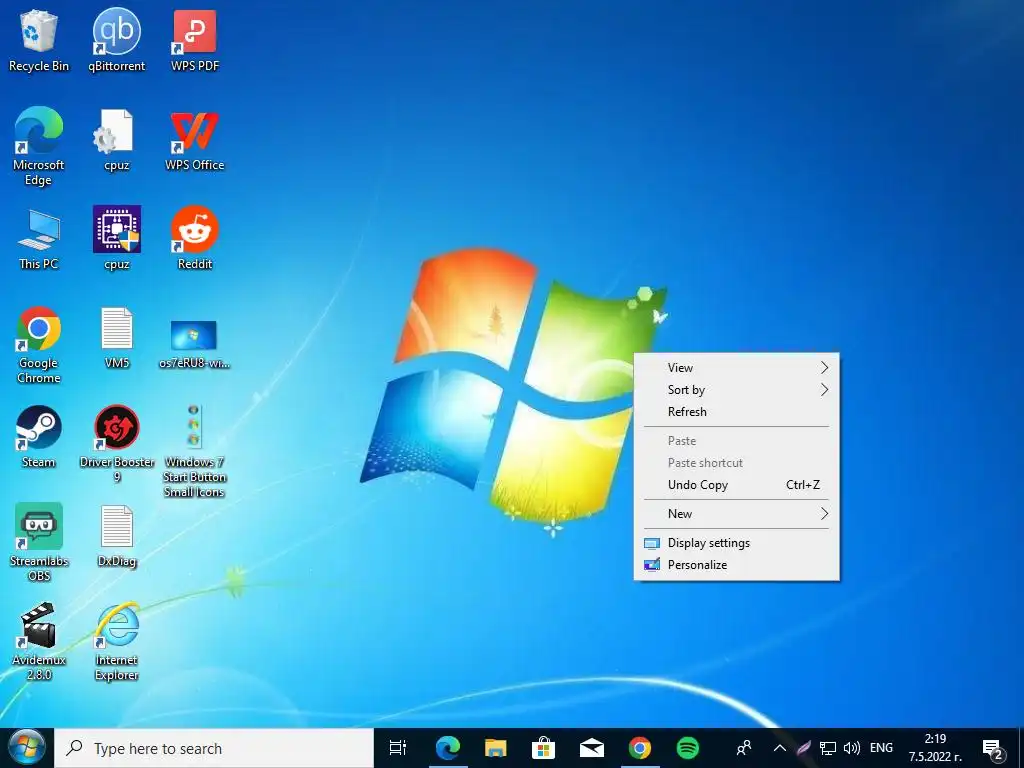Expand the View submenu in context menu

point(737,368)
